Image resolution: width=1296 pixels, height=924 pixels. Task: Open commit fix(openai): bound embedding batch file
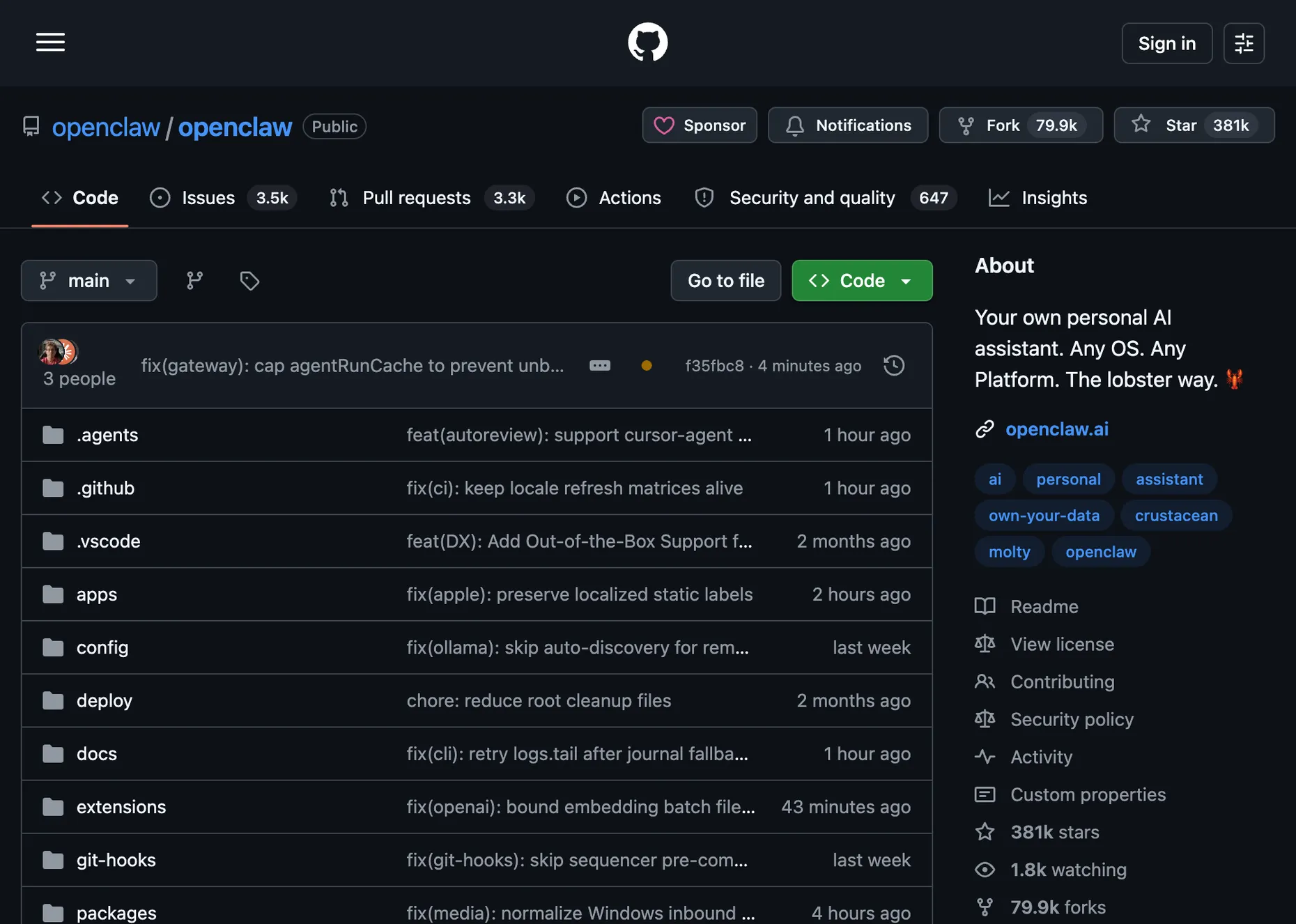click(x=581, y=807)
